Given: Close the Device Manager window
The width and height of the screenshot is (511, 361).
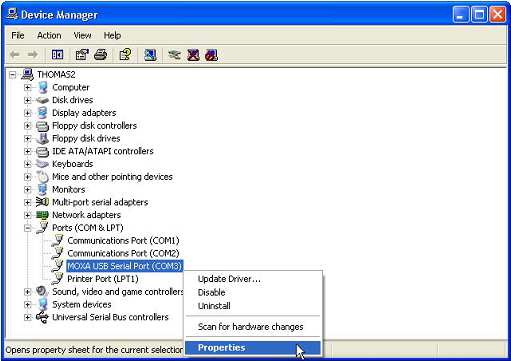Looking at the screenshot, I should [498, 15].
